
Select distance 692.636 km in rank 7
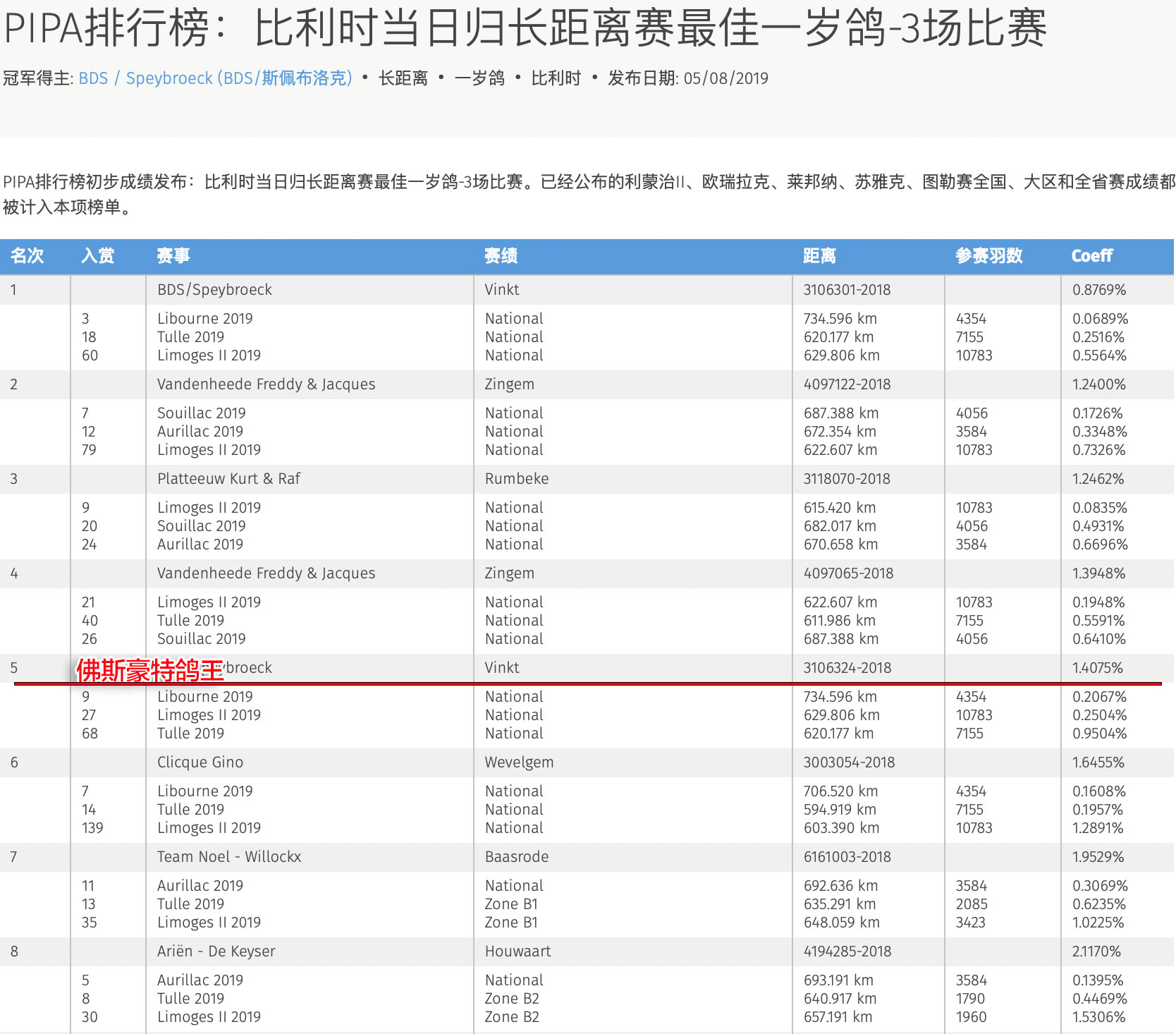(x=840, y=886)
